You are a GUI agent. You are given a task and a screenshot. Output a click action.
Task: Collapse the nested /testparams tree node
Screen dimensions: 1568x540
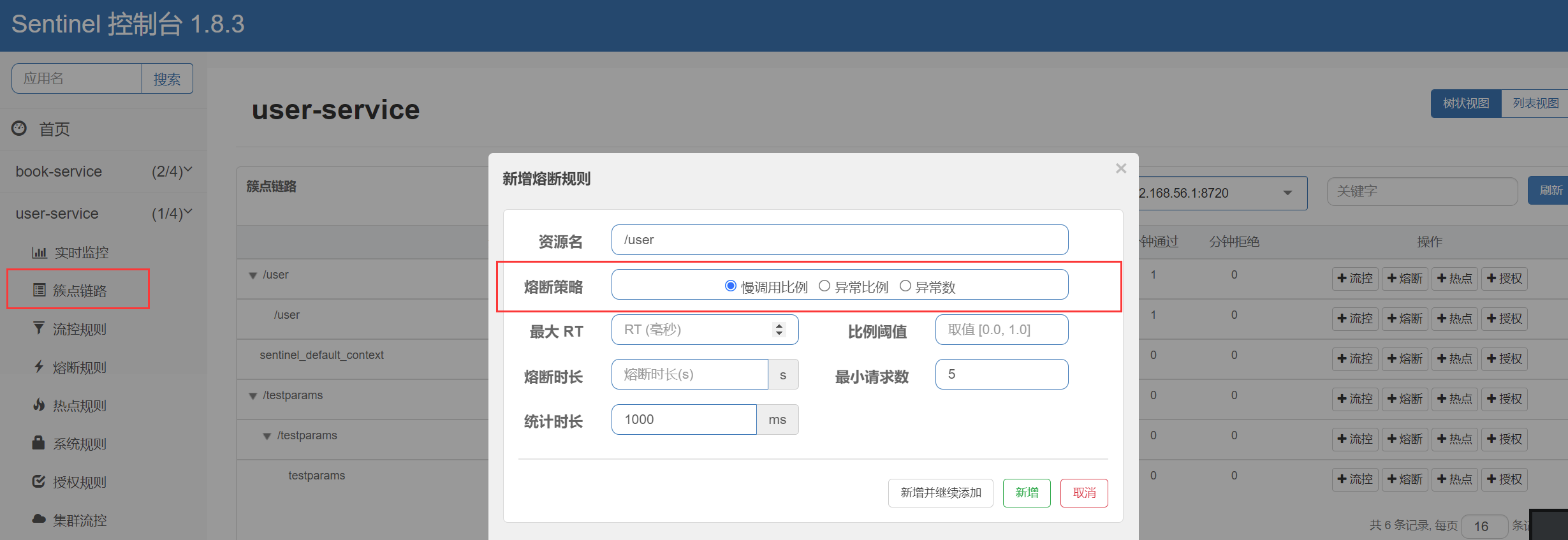tap(267, 436)
